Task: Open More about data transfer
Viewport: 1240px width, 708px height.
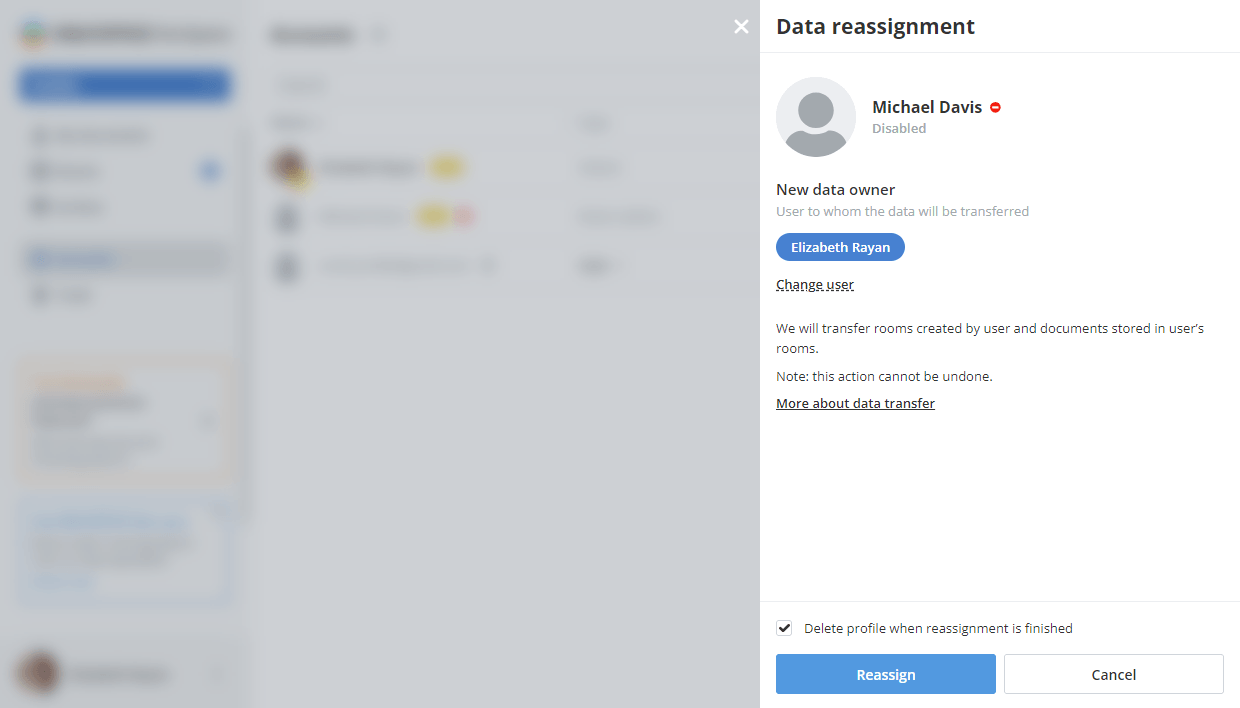Action: [855, 404]
